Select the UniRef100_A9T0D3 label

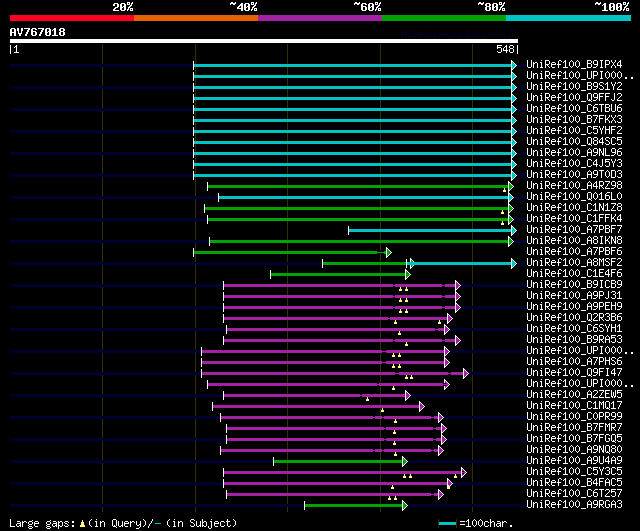(574, 175)
